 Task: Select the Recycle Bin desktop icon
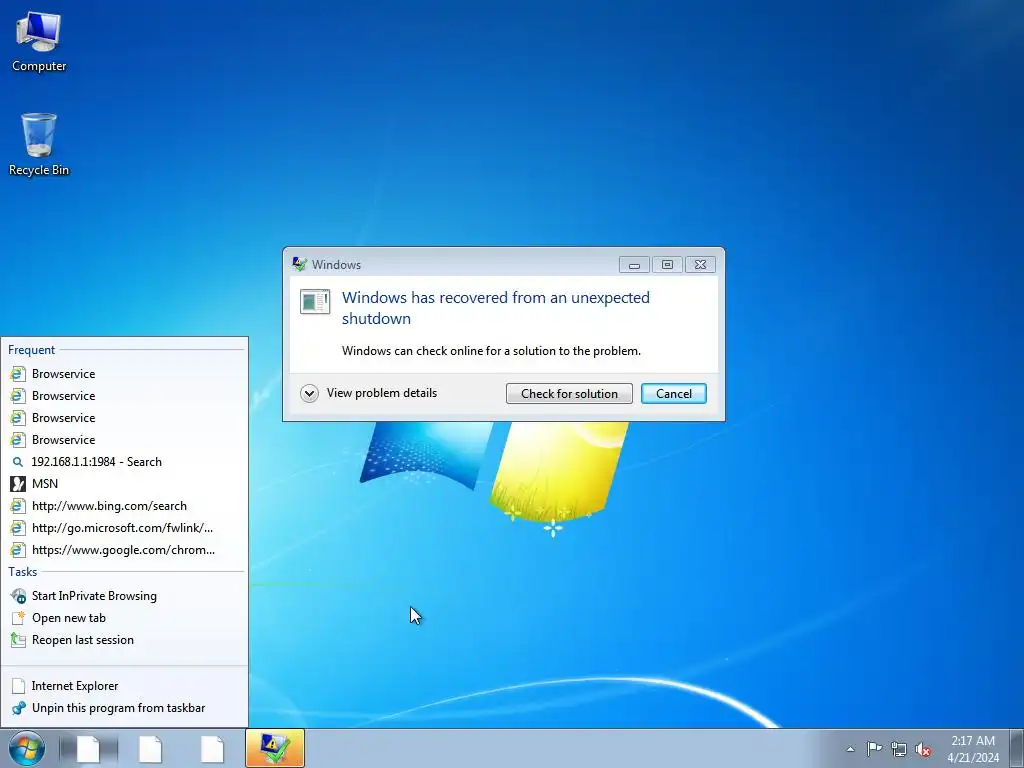click(39, 145)
